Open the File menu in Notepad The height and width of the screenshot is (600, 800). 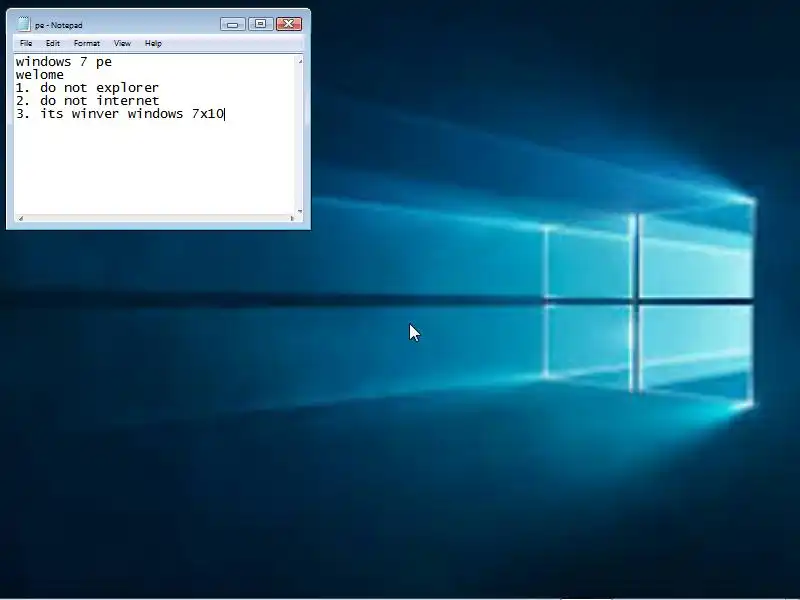coord(26,43)
